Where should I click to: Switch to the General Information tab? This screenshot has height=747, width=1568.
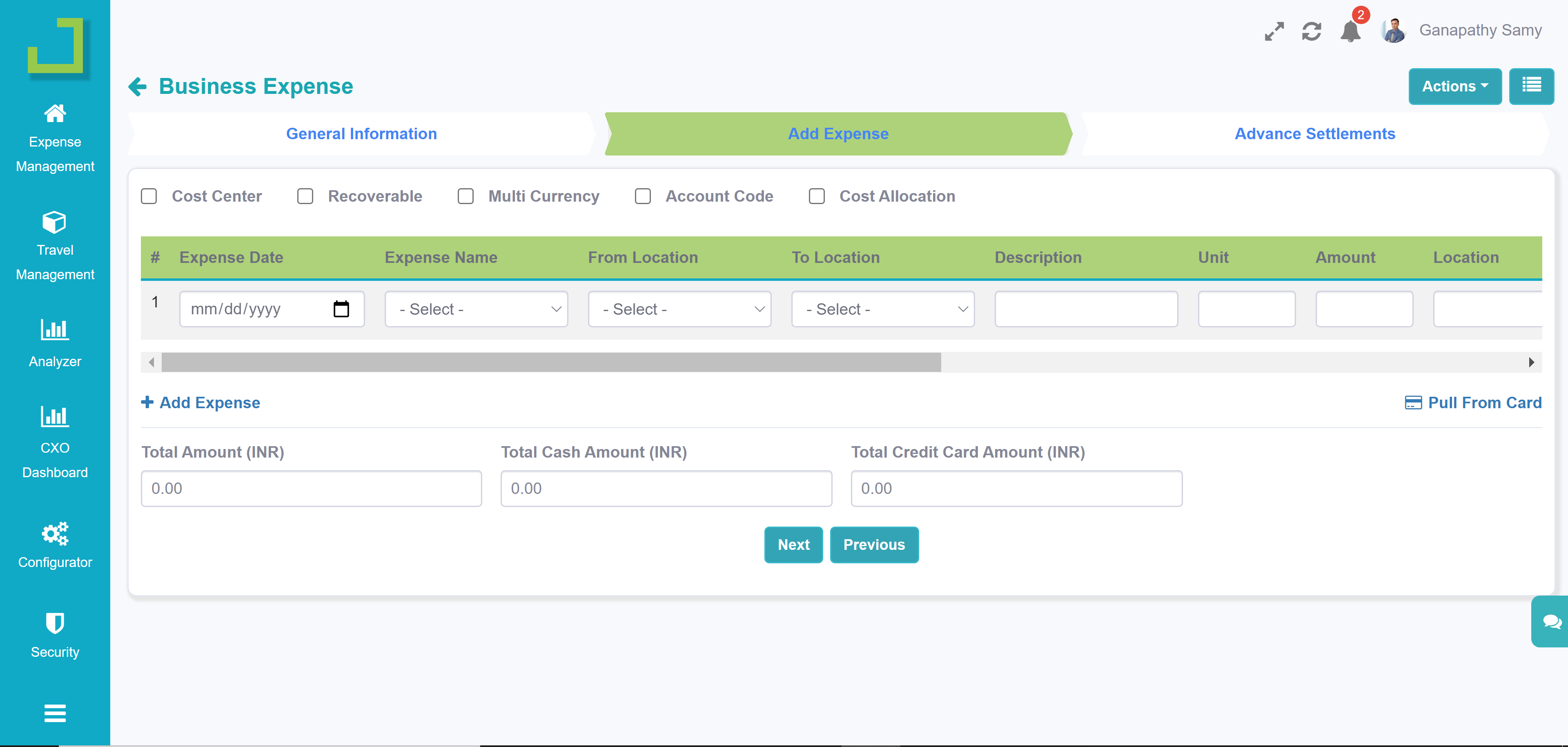tap(361, 134)
